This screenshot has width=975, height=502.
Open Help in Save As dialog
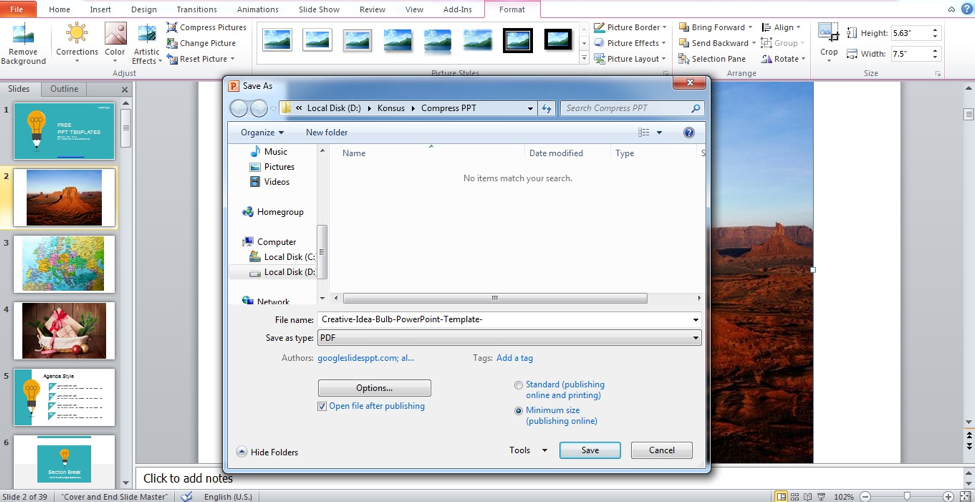688,132
